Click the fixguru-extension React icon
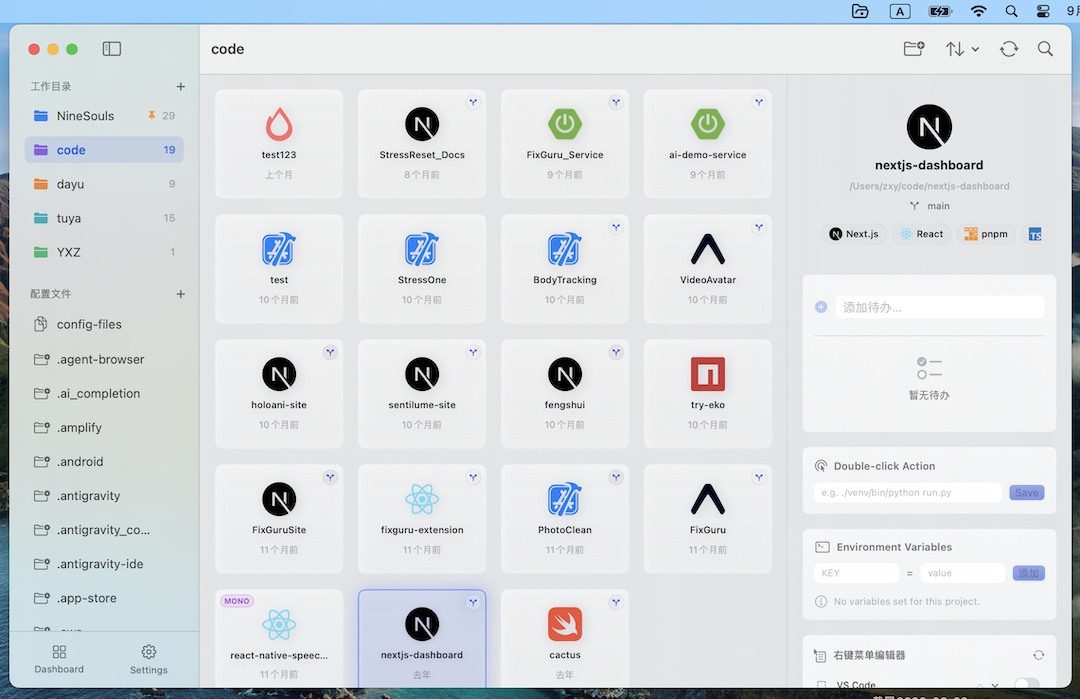1080x699 pixels. tap(422, 499)
